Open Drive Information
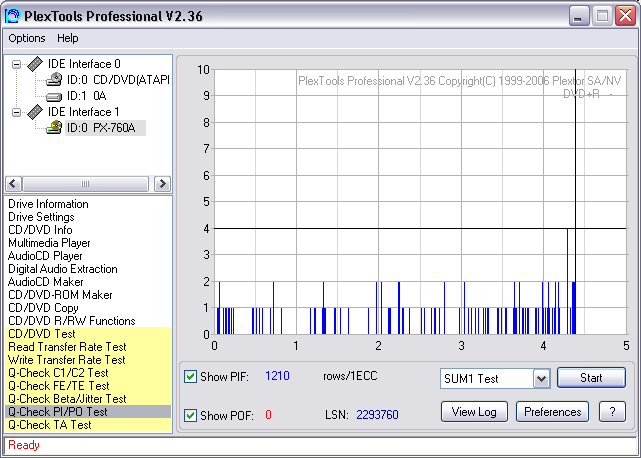This screenshot has width=641, height=458. (48, 204)
